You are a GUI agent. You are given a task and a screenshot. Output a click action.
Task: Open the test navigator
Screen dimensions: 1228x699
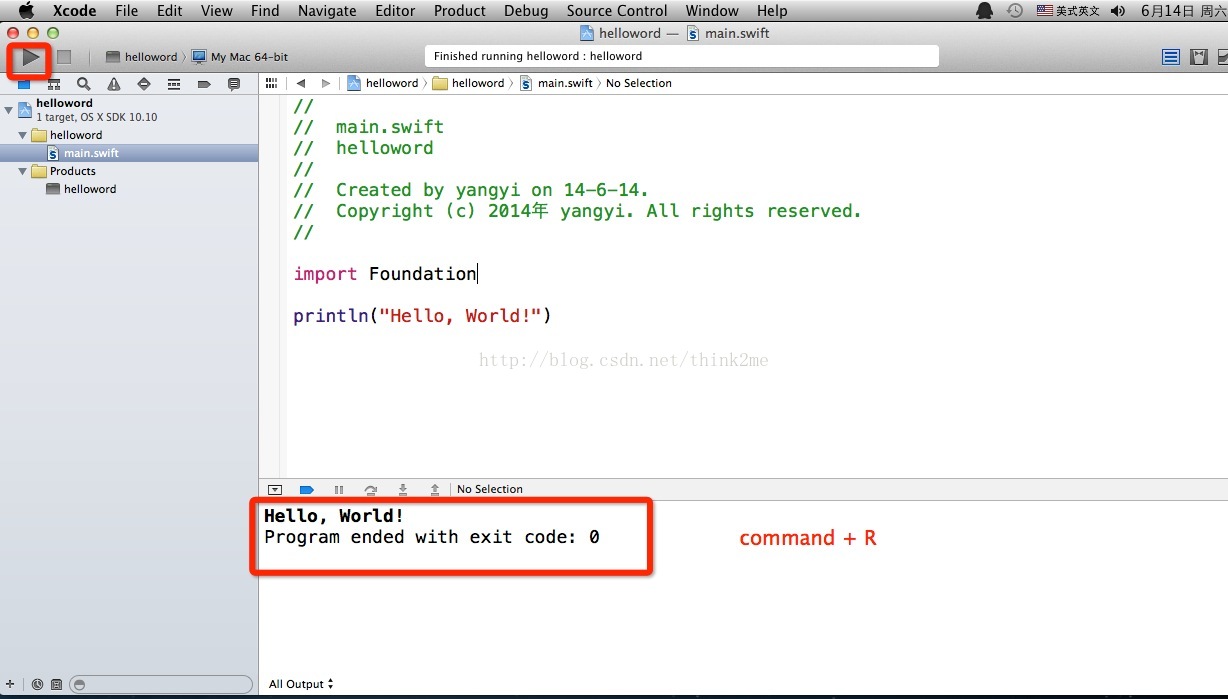coord(144,84)
